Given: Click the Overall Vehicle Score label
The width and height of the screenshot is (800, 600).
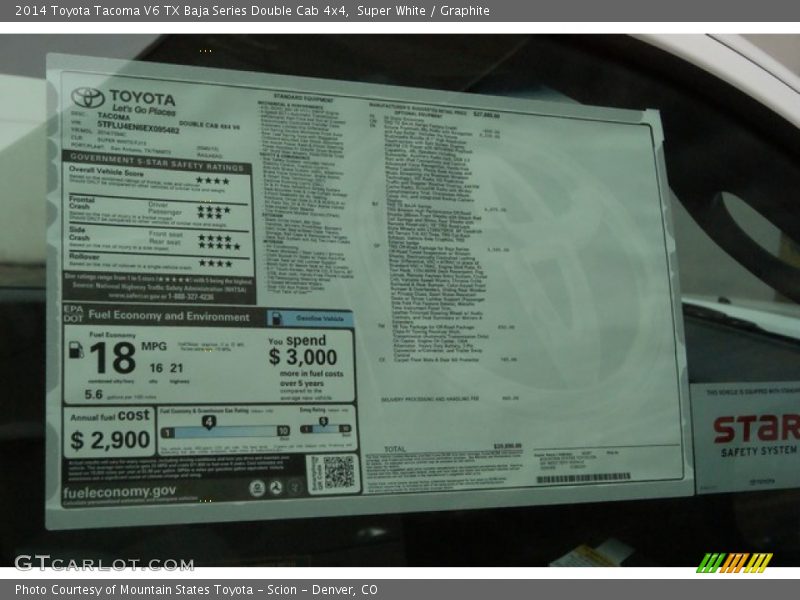Looking at the screenshot, I should pyautogui.click(x=106, y=172).
